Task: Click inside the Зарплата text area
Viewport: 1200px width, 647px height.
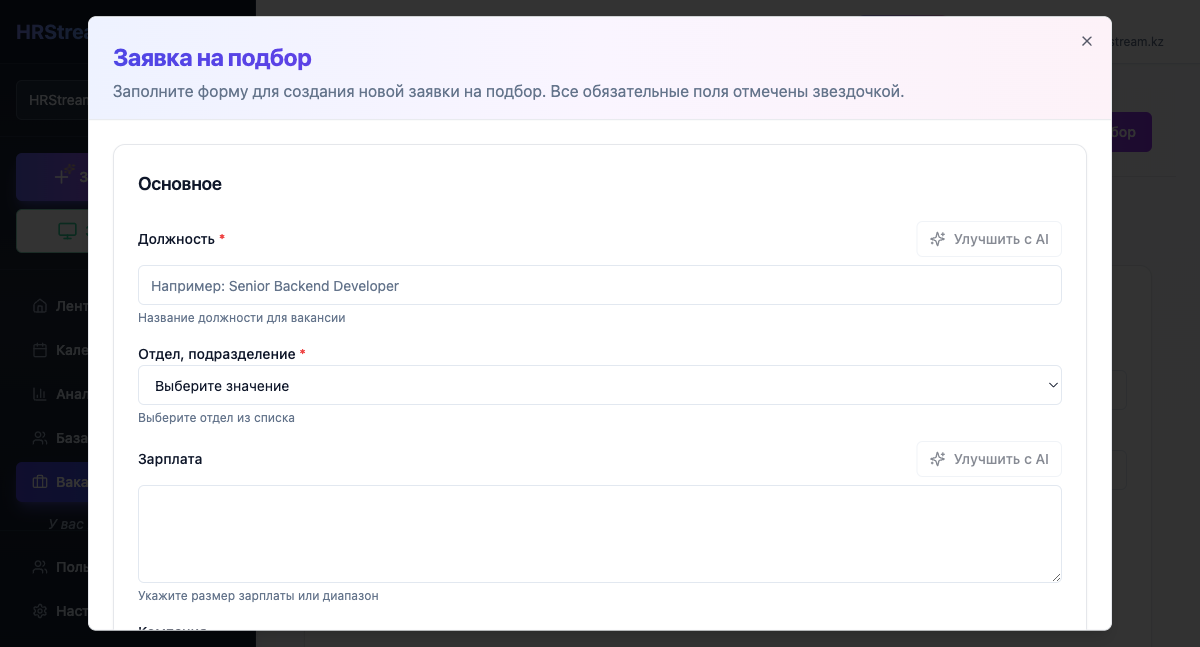Action: click(599, 533)
